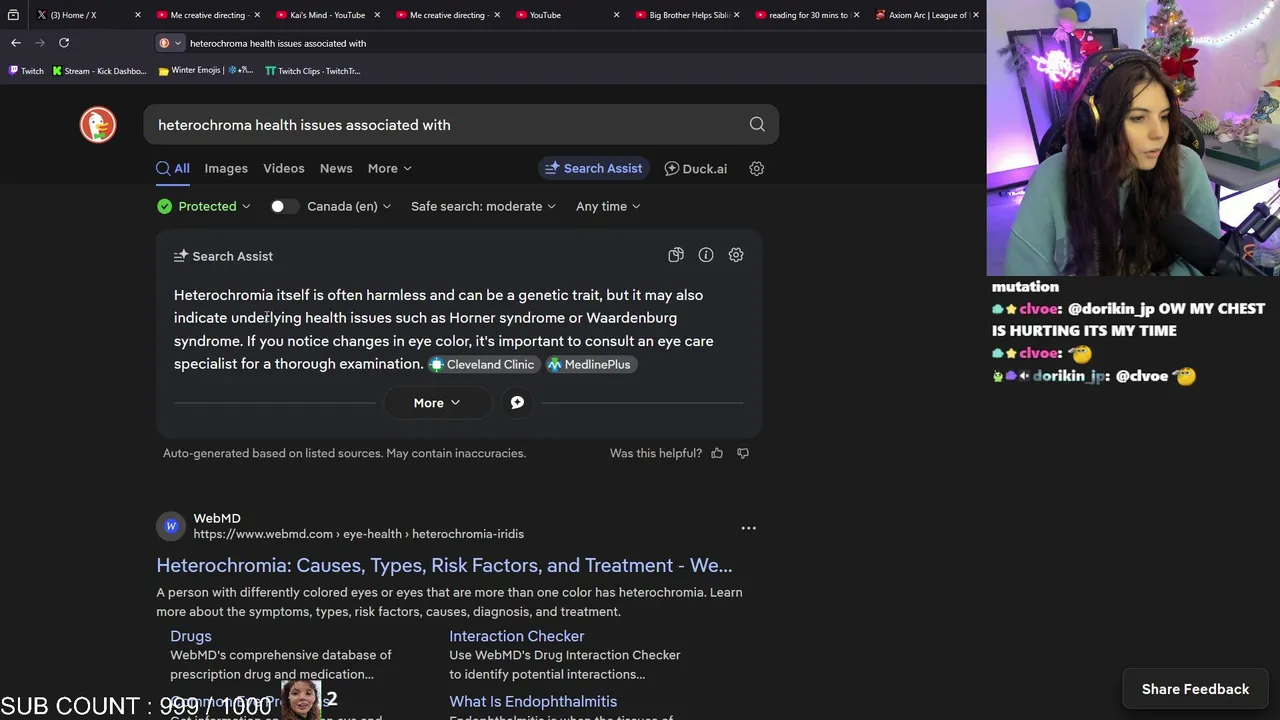This screenshot has height=720, width=1280.
Task: Open the WebMD Drugs sitelink
Action: [191, 637]
